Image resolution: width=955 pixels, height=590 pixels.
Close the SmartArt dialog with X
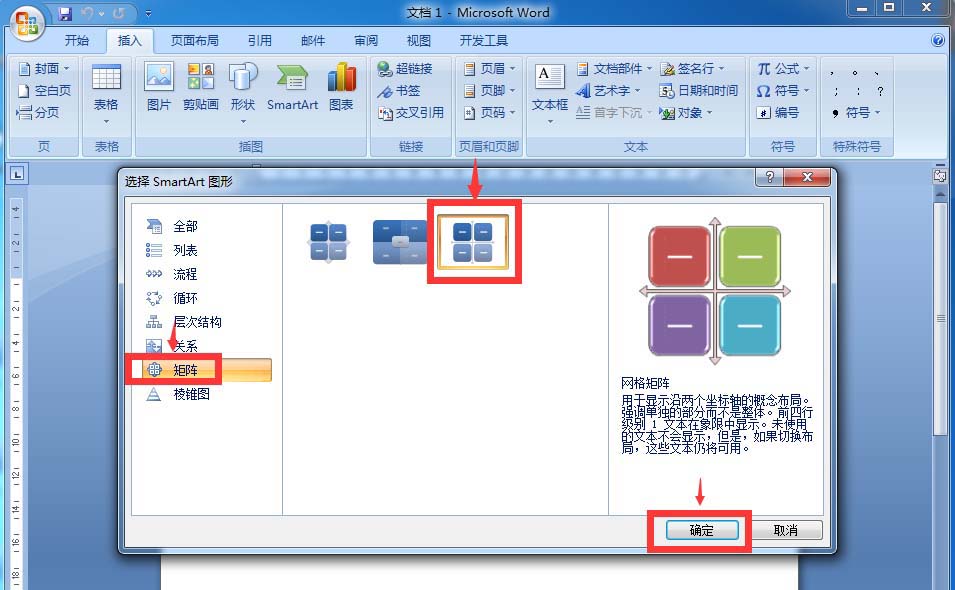click(x=808, y=177)
